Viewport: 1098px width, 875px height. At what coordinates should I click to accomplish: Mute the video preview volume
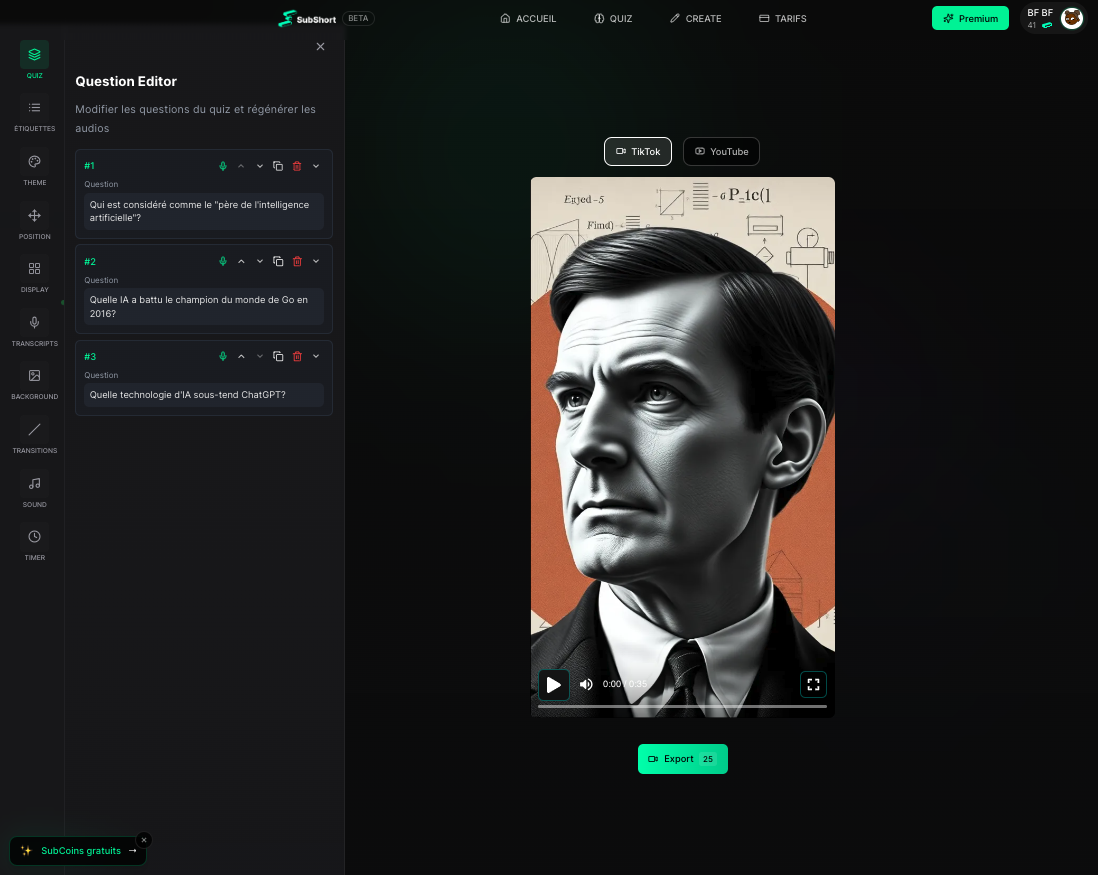[586, 685]
